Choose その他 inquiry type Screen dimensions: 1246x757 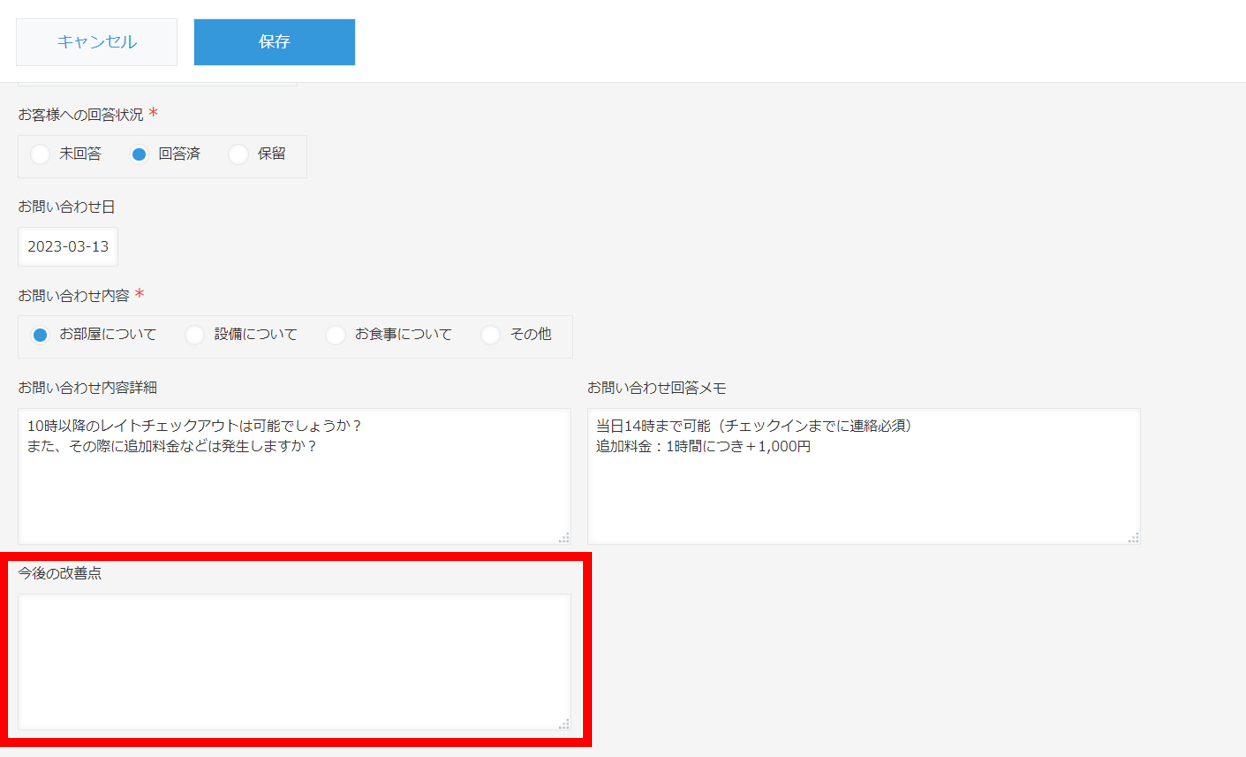(x=491, y=335)
